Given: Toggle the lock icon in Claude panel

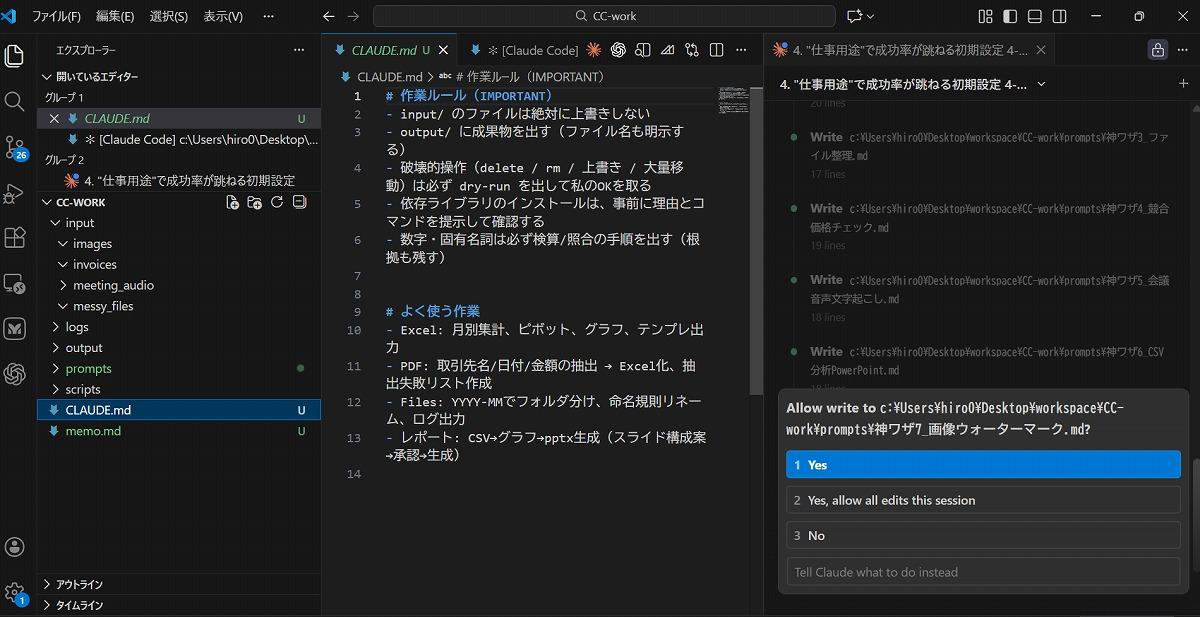Looking at the screenshot, I should [x=1158, y=50].
